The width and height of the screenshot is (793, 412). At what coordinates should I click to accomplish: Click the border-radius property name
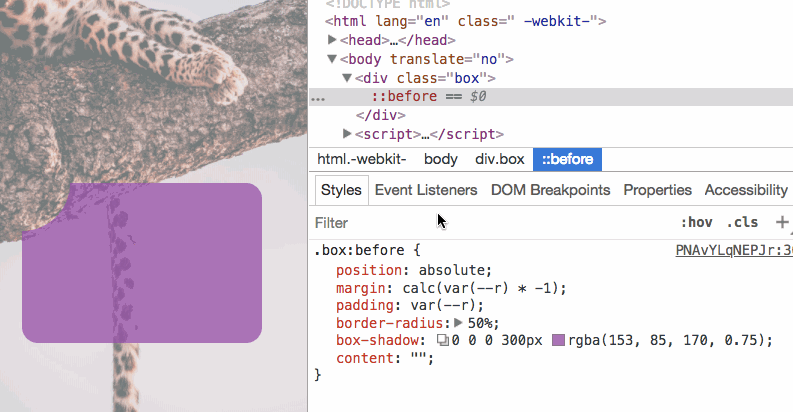(x=389, y=323)
